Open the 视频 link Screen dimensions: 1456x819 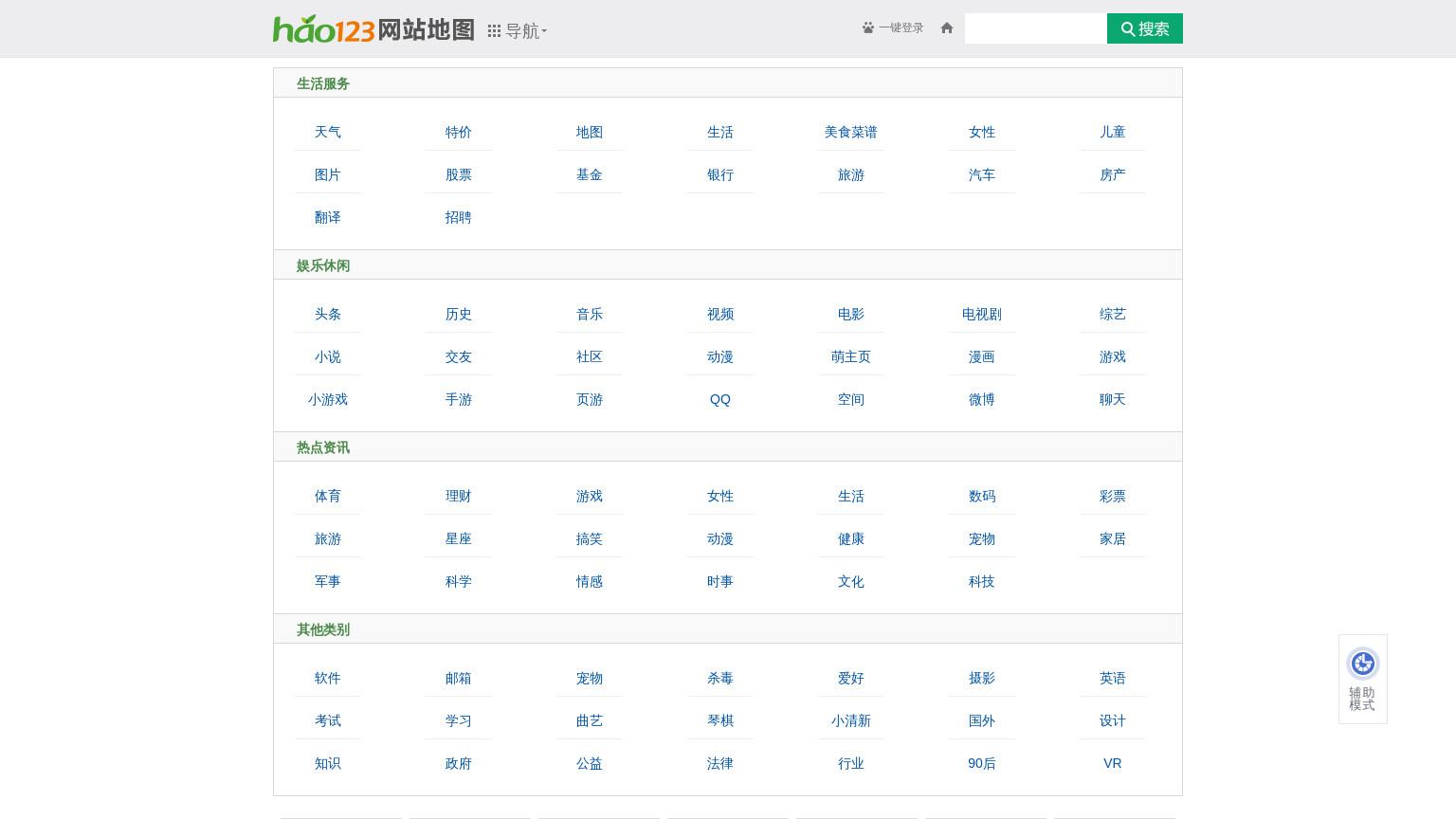[x=720, y=314]
